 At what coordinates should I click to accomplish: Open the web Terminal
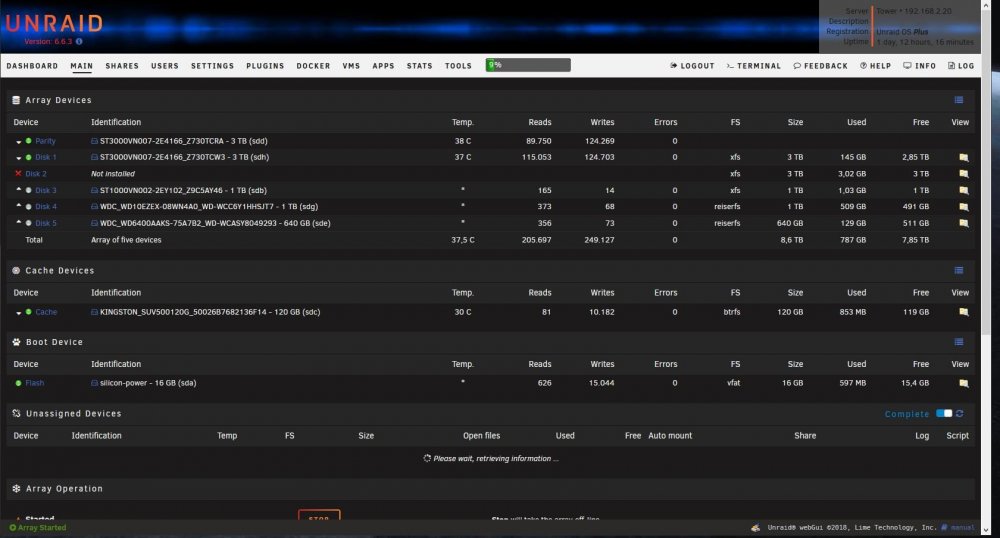click(753, 66)
